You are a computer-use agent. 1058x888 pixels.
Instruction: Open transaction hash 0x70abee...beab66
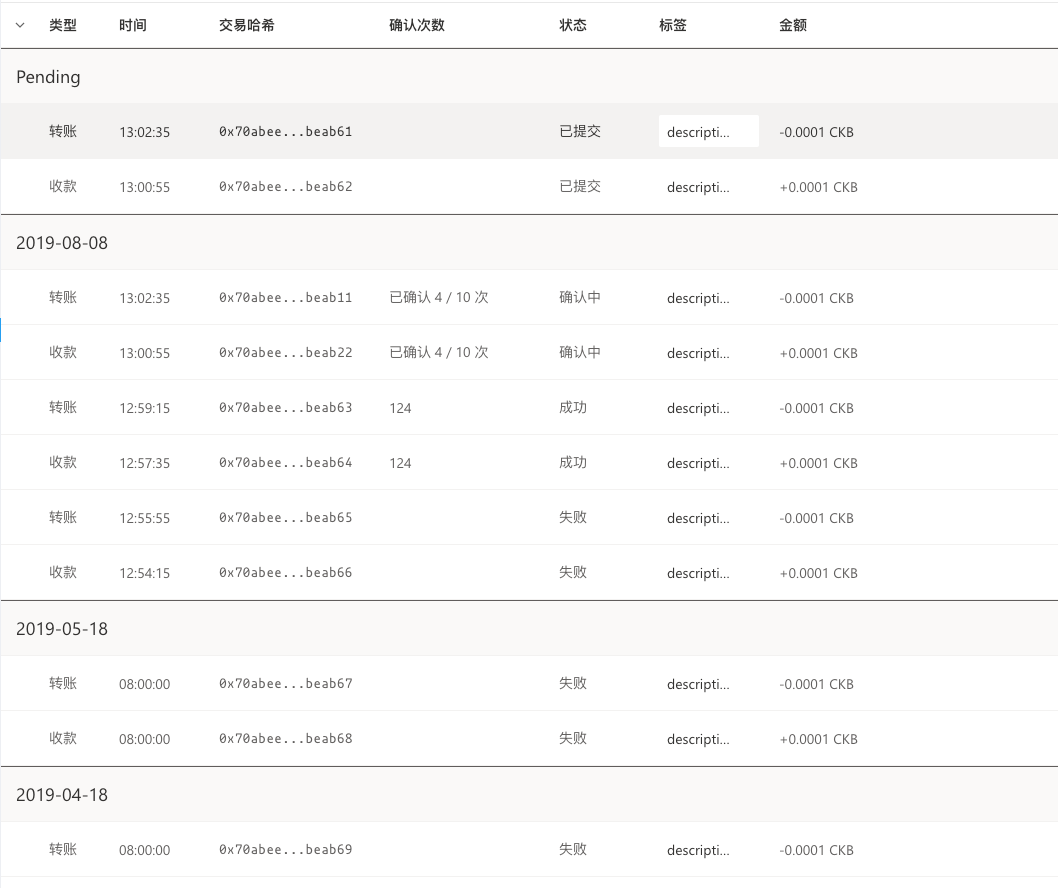285,573
